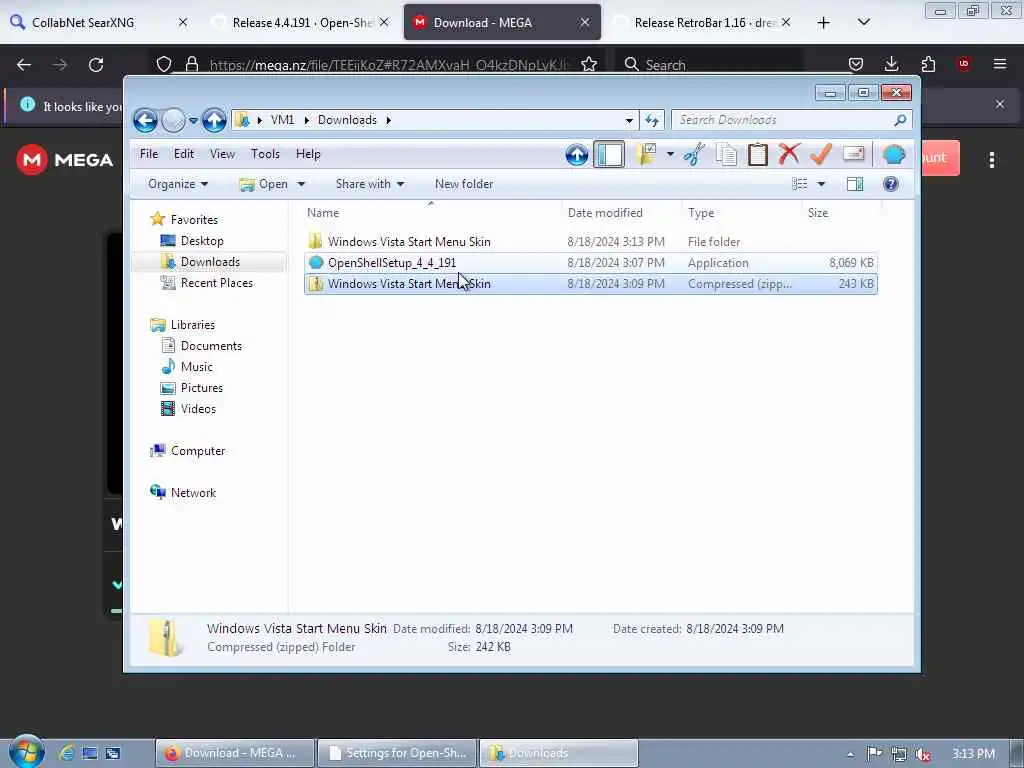
Task: Cut the selection with the scissors icon
Action: (x=695, y=155)
